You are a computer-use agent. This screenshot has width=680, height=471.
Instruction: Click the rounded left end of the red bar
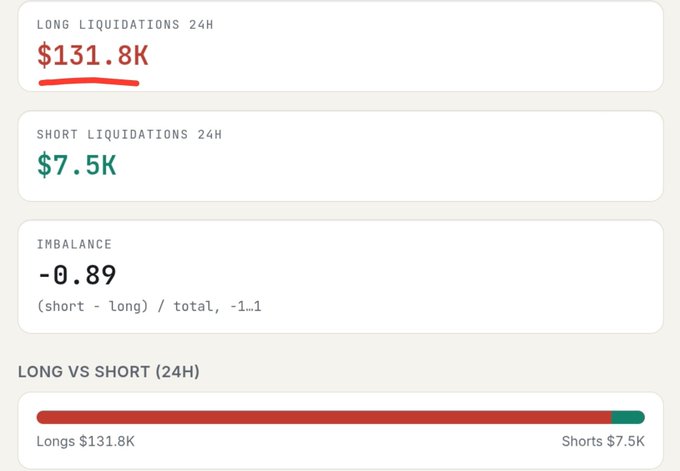pyautogui.click(x=41, y=417)
